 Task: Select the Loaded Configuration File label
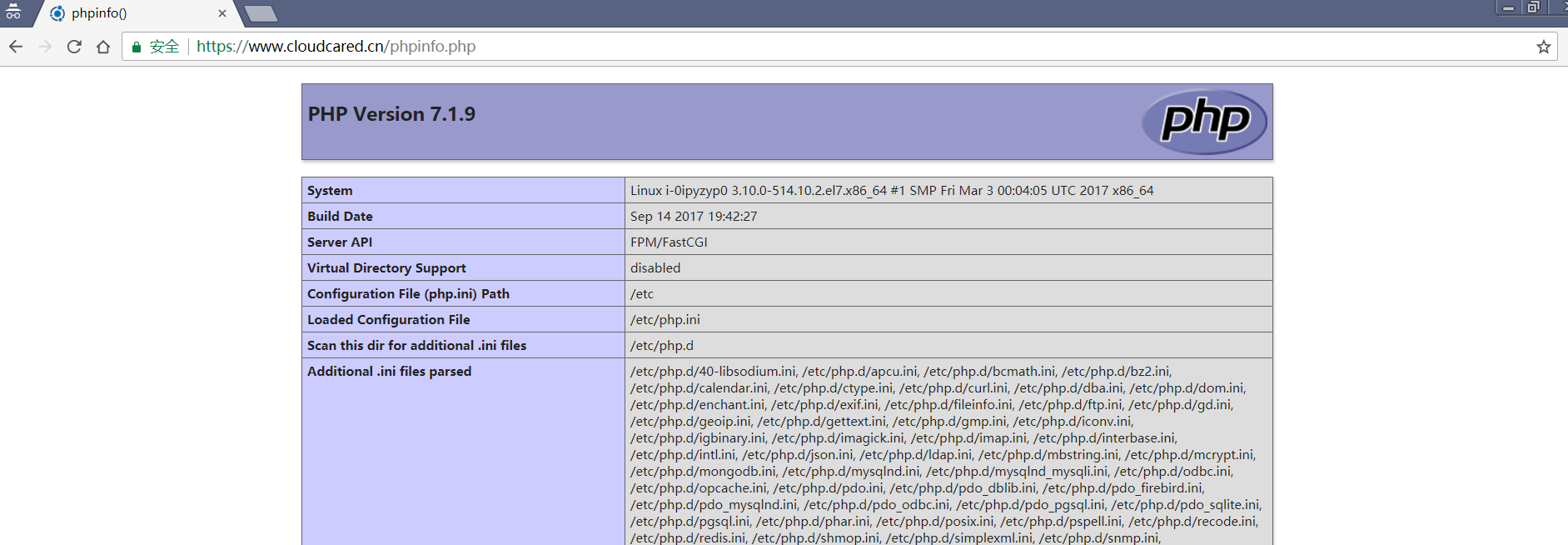coord(389,320)
